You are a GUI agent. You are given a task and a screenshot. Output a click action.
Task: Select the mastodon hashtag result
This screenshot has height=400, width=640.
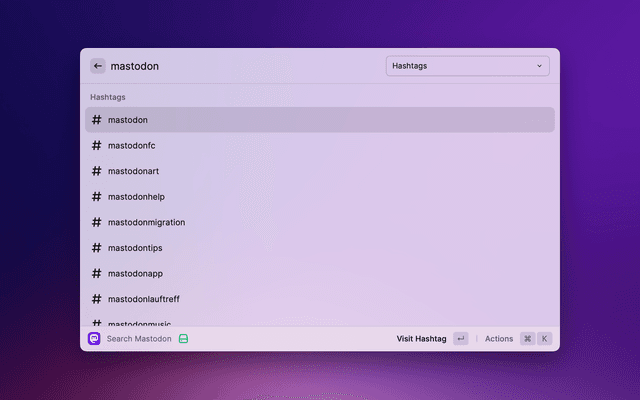point(320,120)
